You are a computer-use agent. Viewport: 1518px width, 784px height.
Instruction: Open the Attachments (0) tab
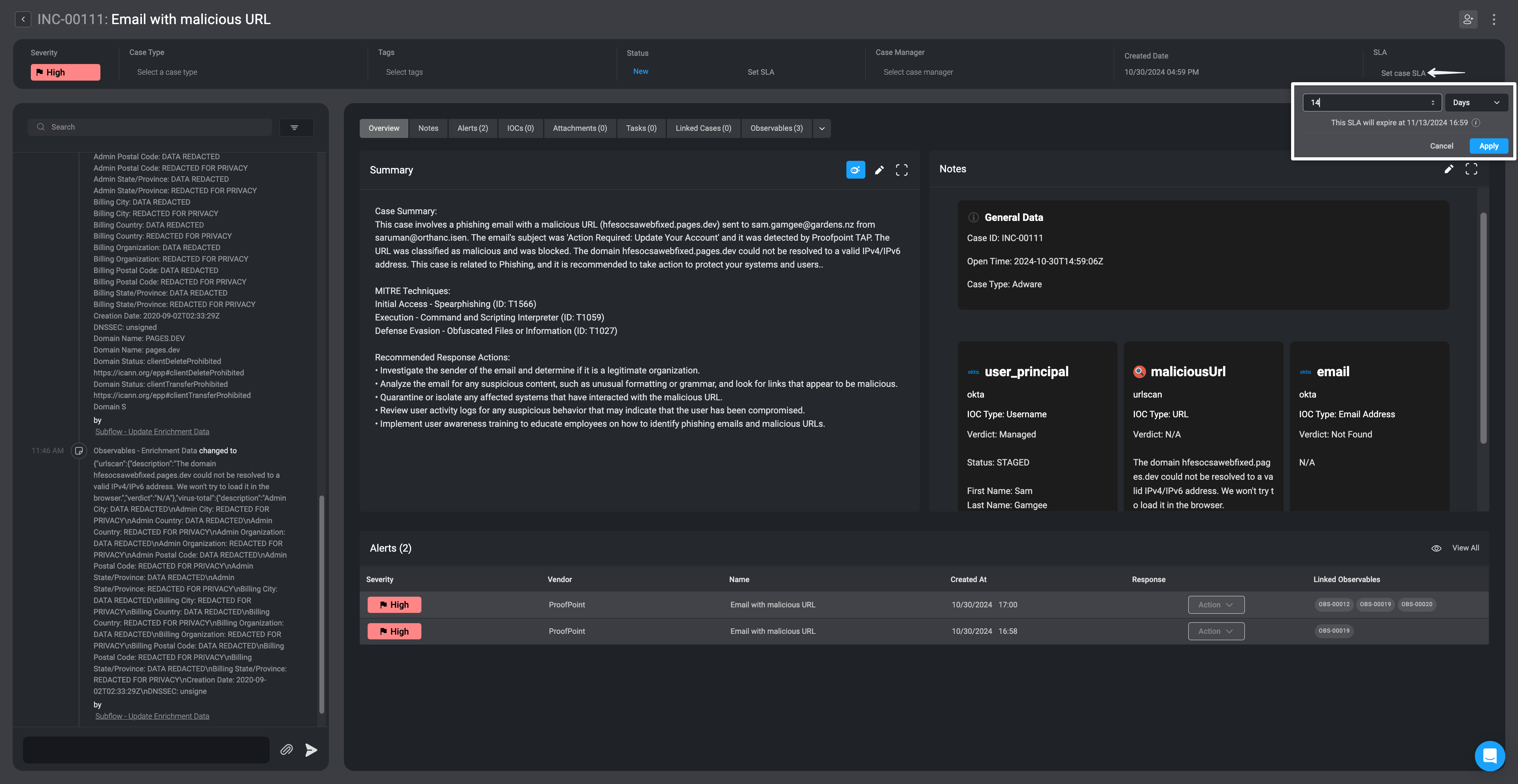point(580,128)
